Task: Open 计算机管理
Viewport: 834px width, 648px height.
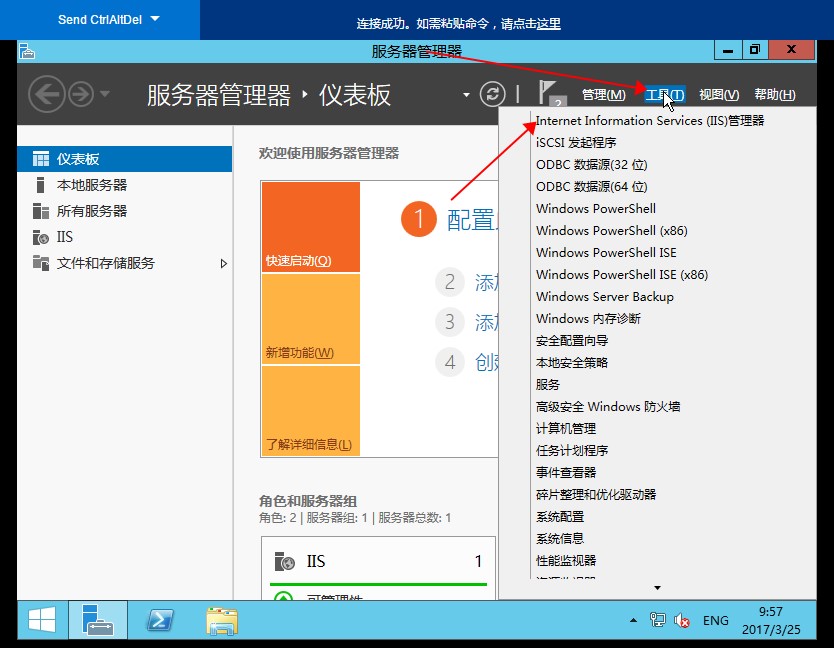Action: point(566,429)
